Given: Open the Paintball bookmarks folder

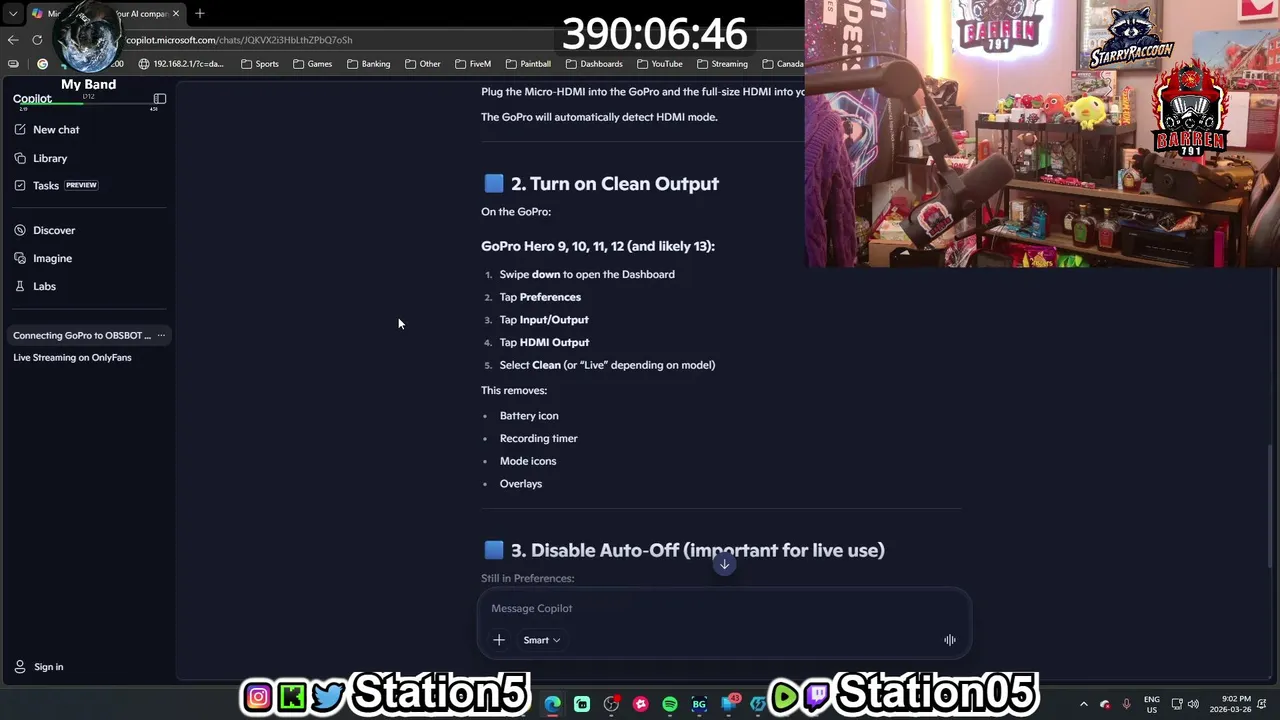Looking at the screenshot, I should tap(529, 64).
